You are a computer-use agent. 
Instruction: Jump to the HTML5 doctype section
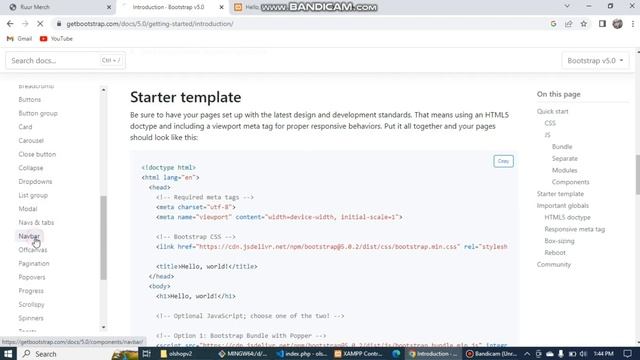tap(567, 218)
